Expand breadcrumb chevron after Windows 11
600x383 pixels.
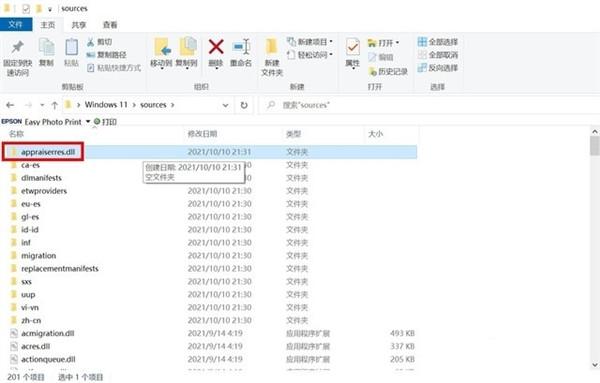pos(134,105)
